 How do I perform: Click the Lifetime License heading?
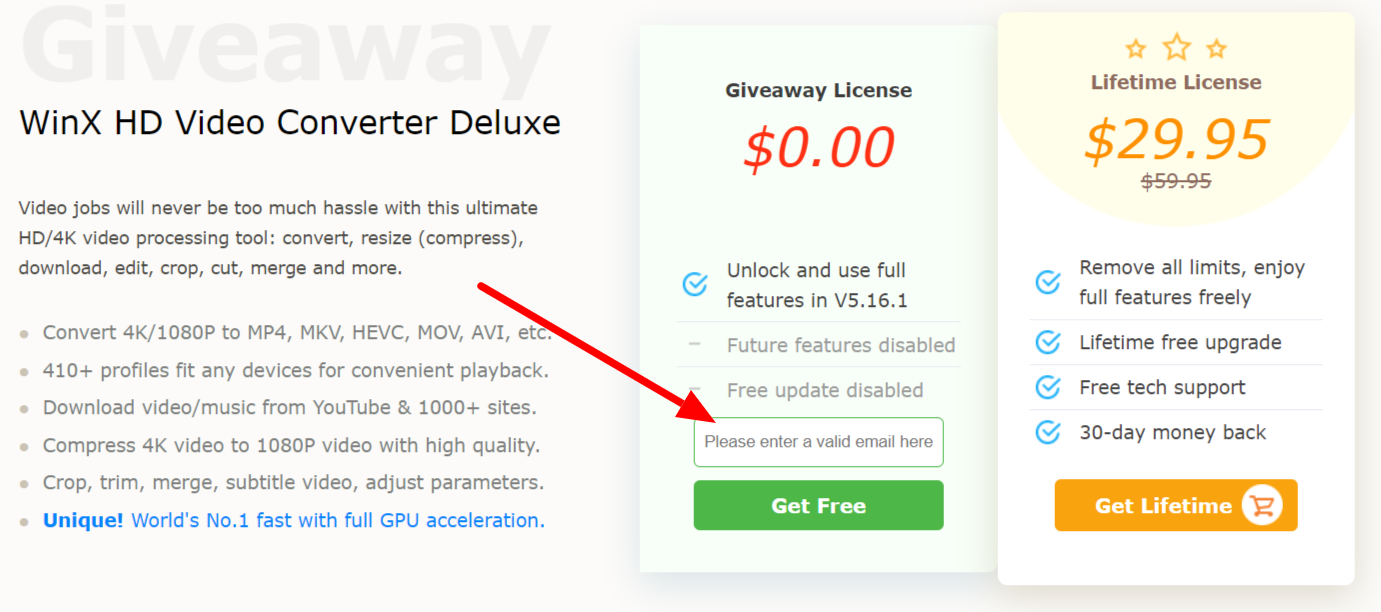[1176, 83]
